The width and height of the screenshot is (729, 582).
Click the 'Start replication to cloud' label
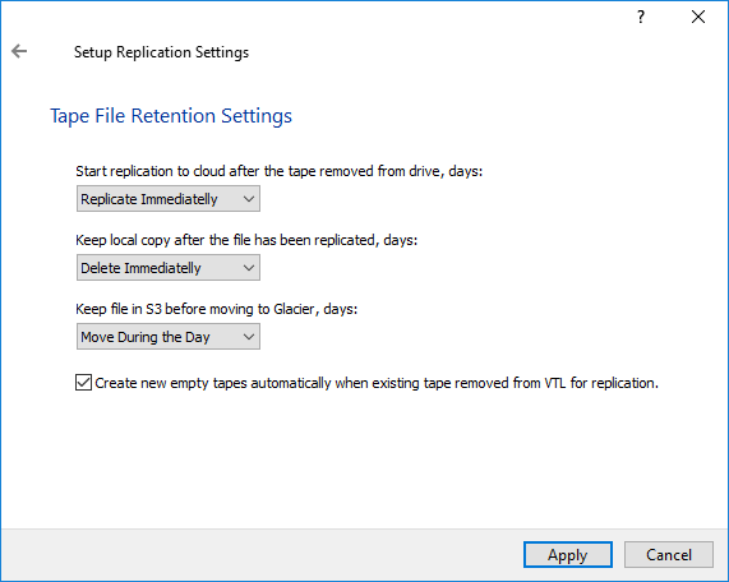point(279,171)
